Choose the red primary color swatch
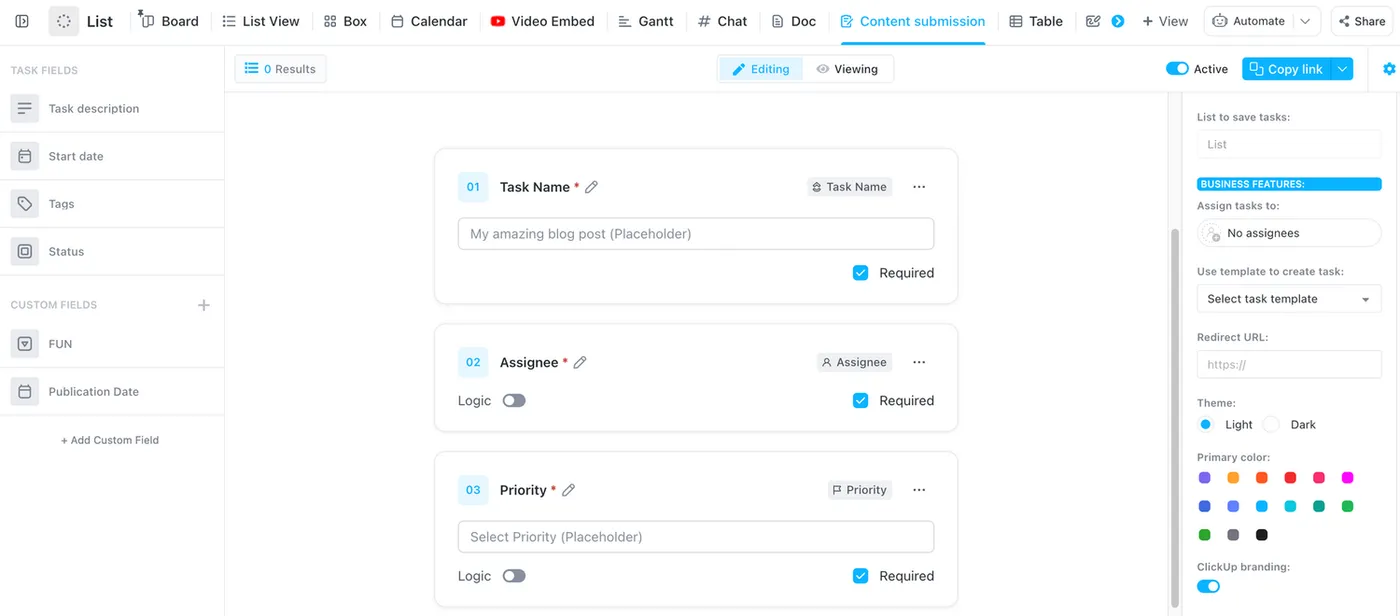This screenshot has width=1400, height=616. 1290,478
